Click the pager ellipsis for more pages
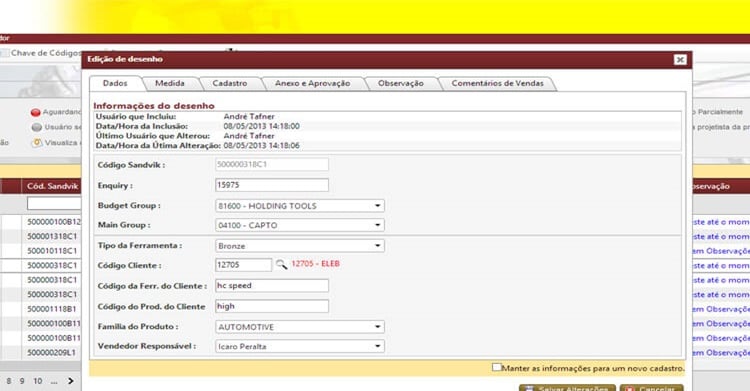Viewport: 750px width, 391px height. point(54,381)
